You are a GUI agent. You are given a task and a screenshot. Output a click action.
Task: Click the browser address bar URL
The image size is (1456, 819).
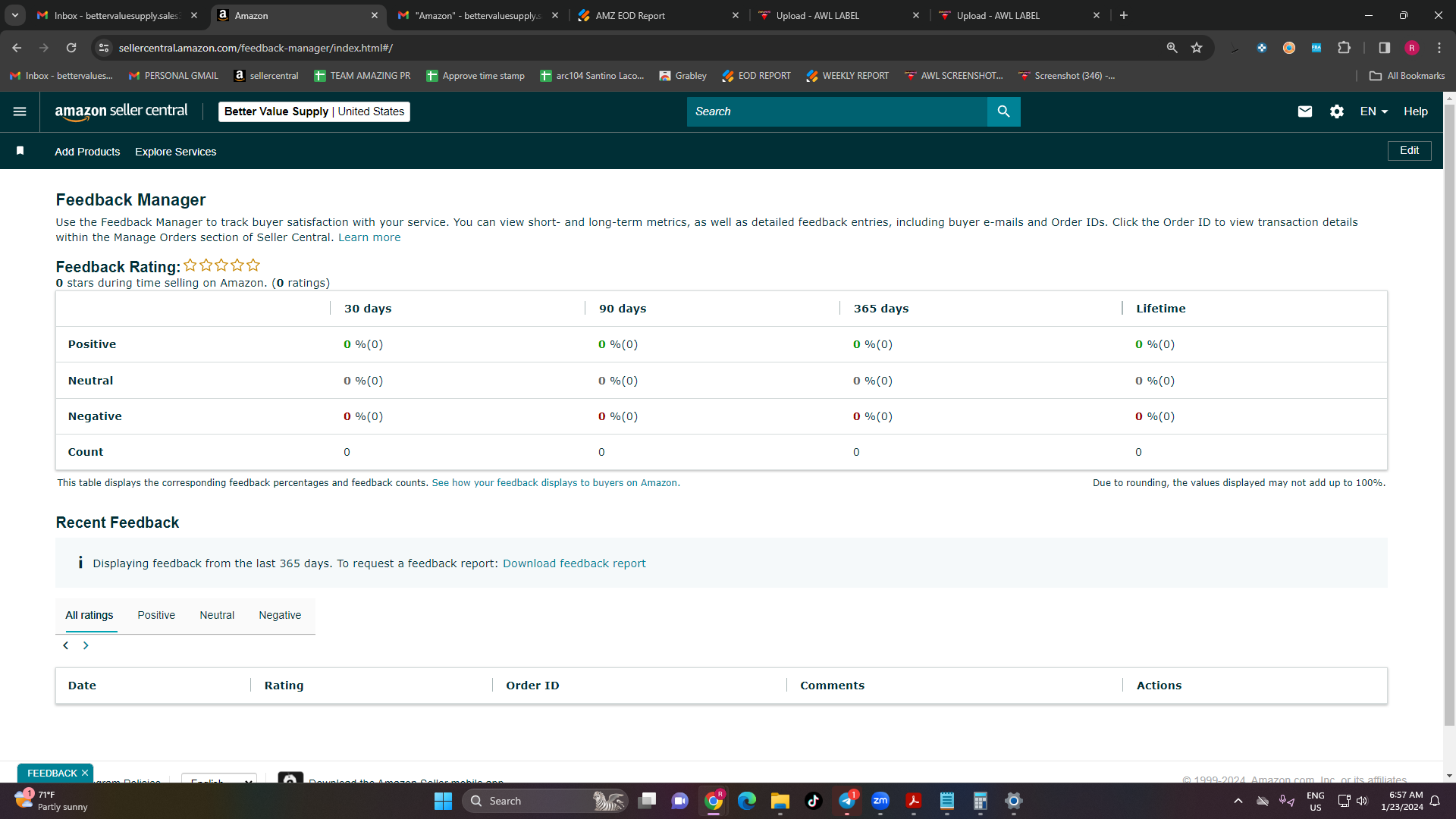pos(255,48)
